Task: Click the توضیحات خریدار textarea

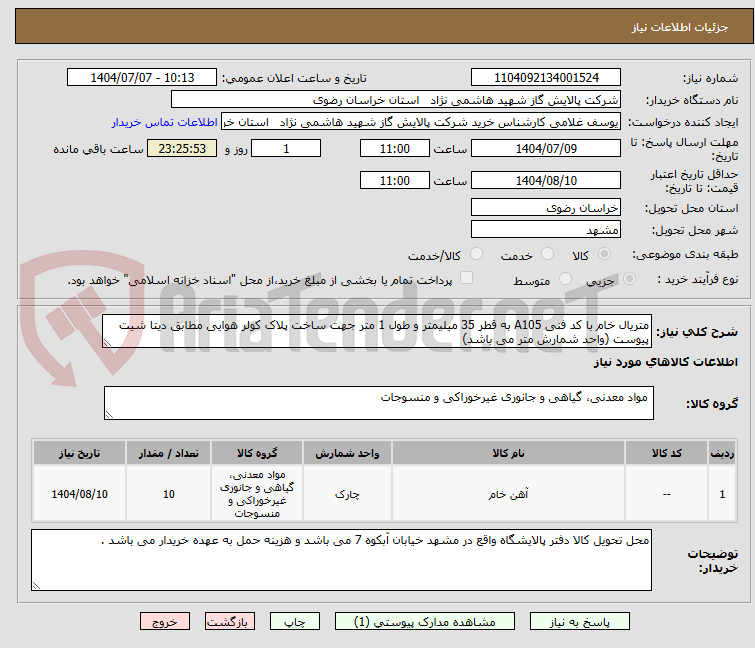Action: (x=341, y=560)
